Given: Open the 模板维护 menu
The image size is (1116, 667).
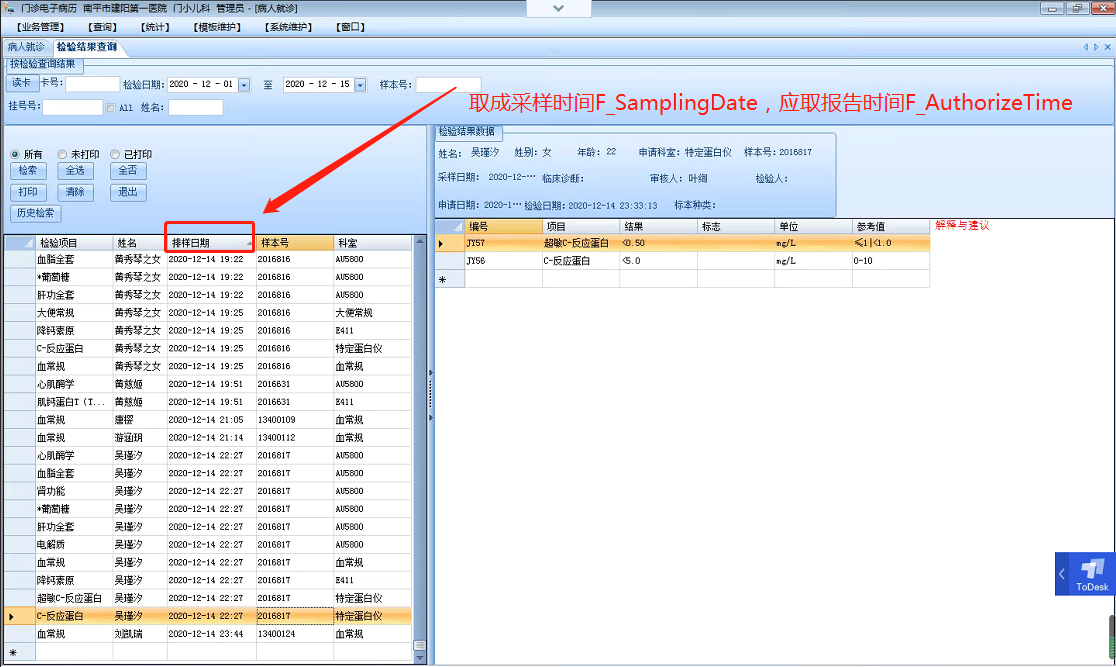Looking at the screenshot, I should click(x=217, y=27).
